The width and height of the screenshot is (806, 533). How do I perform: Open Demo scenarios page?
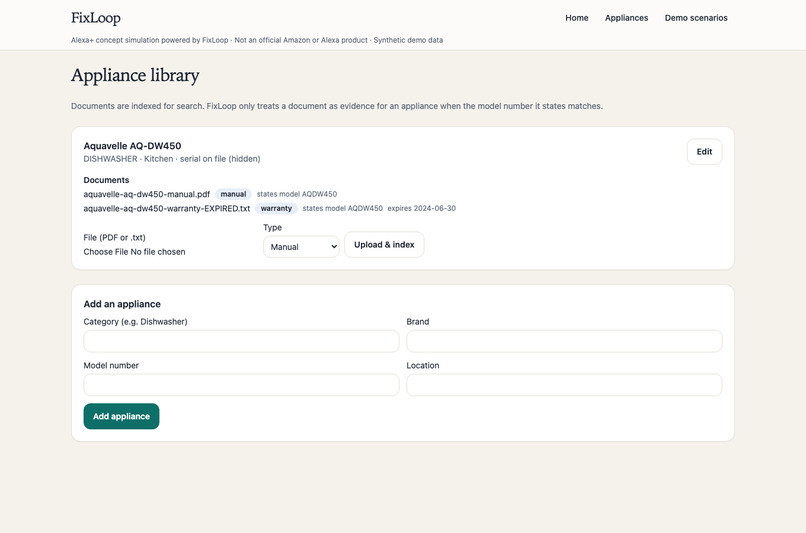click(x=696, y=18)
